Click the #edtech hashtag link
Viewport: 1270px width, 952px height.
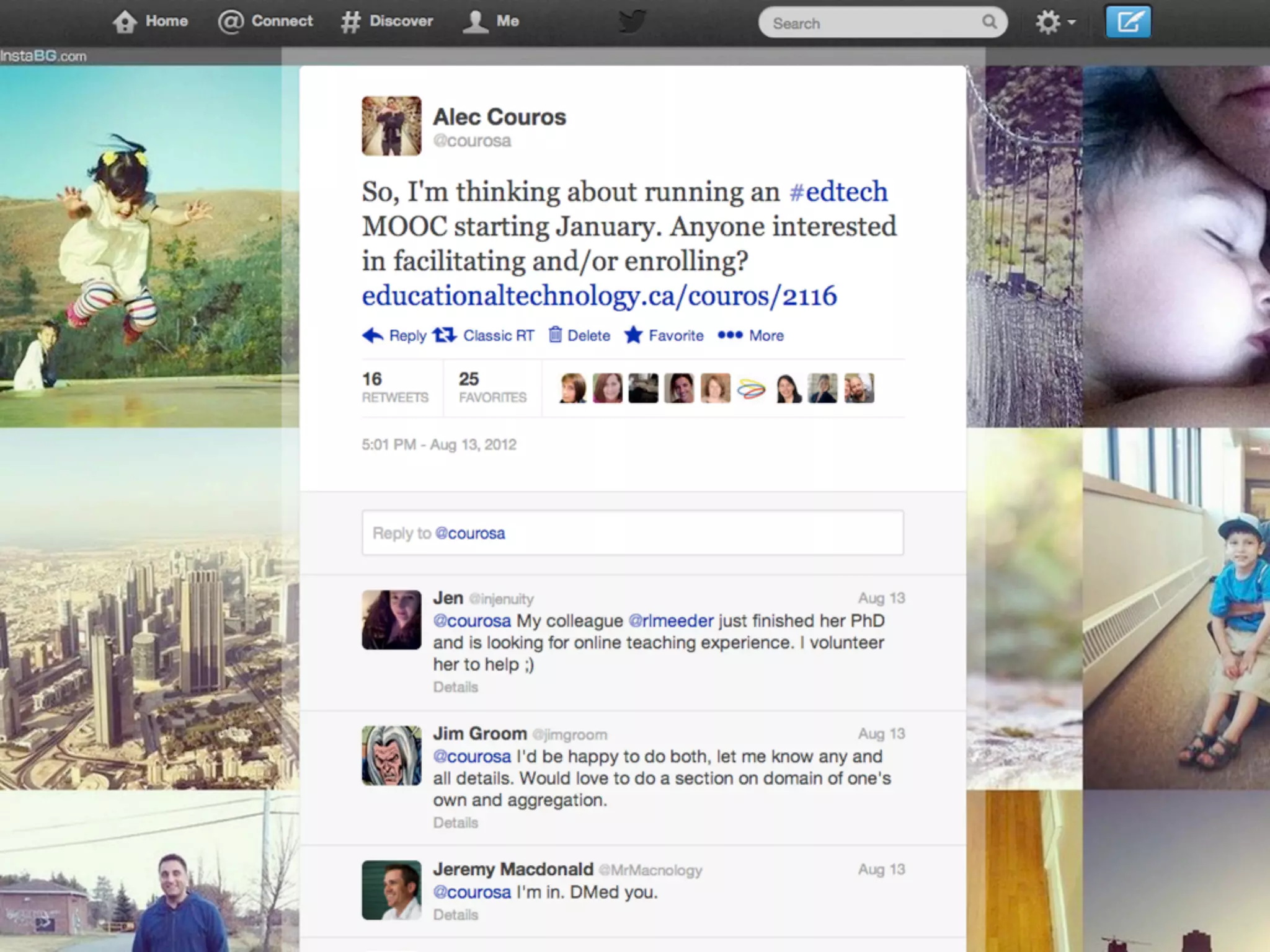pos(838,191)
